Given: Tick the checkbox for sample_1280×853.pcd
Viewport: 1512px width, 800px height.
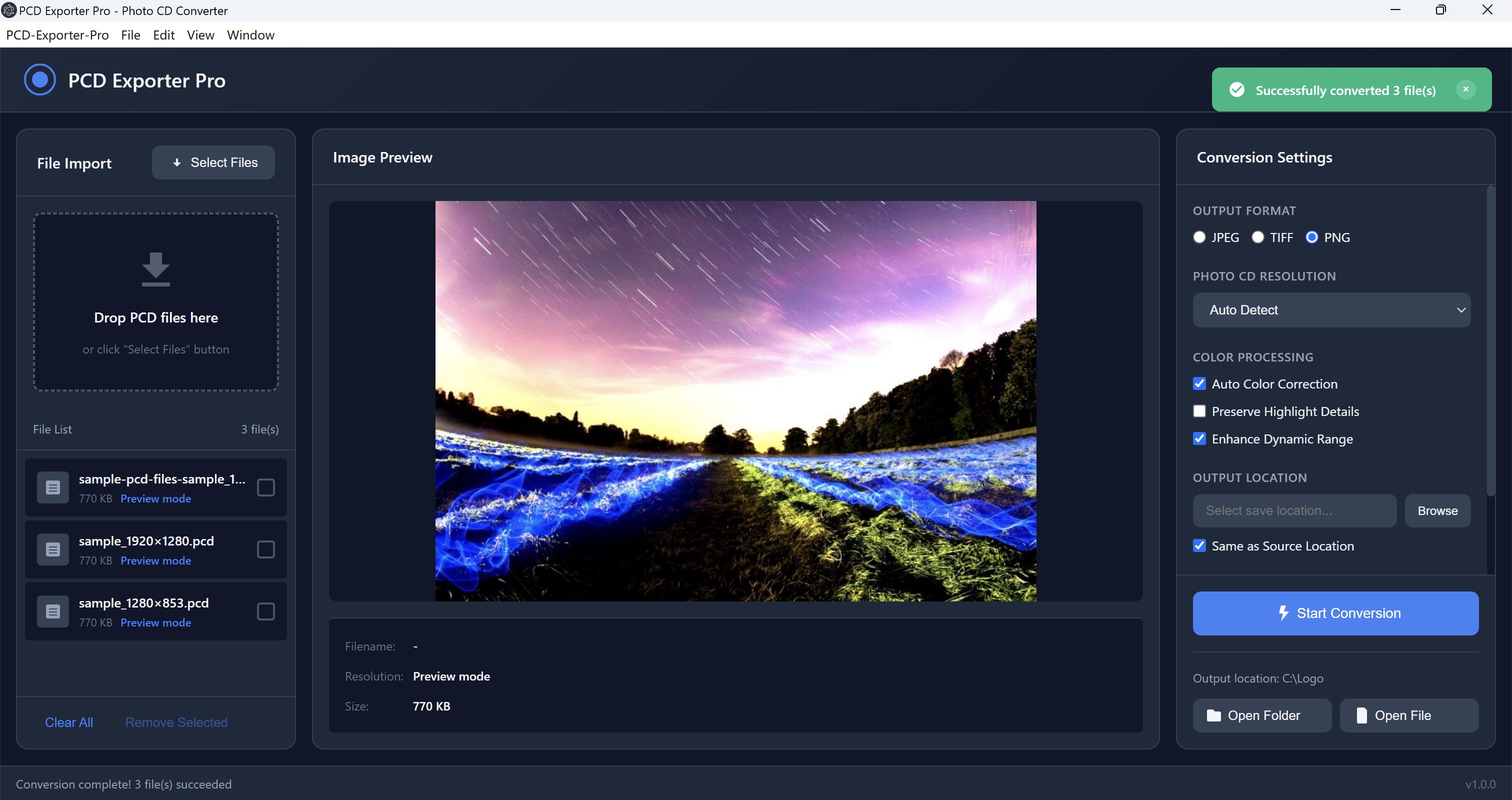Looking at the screenshot, I should click(x=266, y=611).
